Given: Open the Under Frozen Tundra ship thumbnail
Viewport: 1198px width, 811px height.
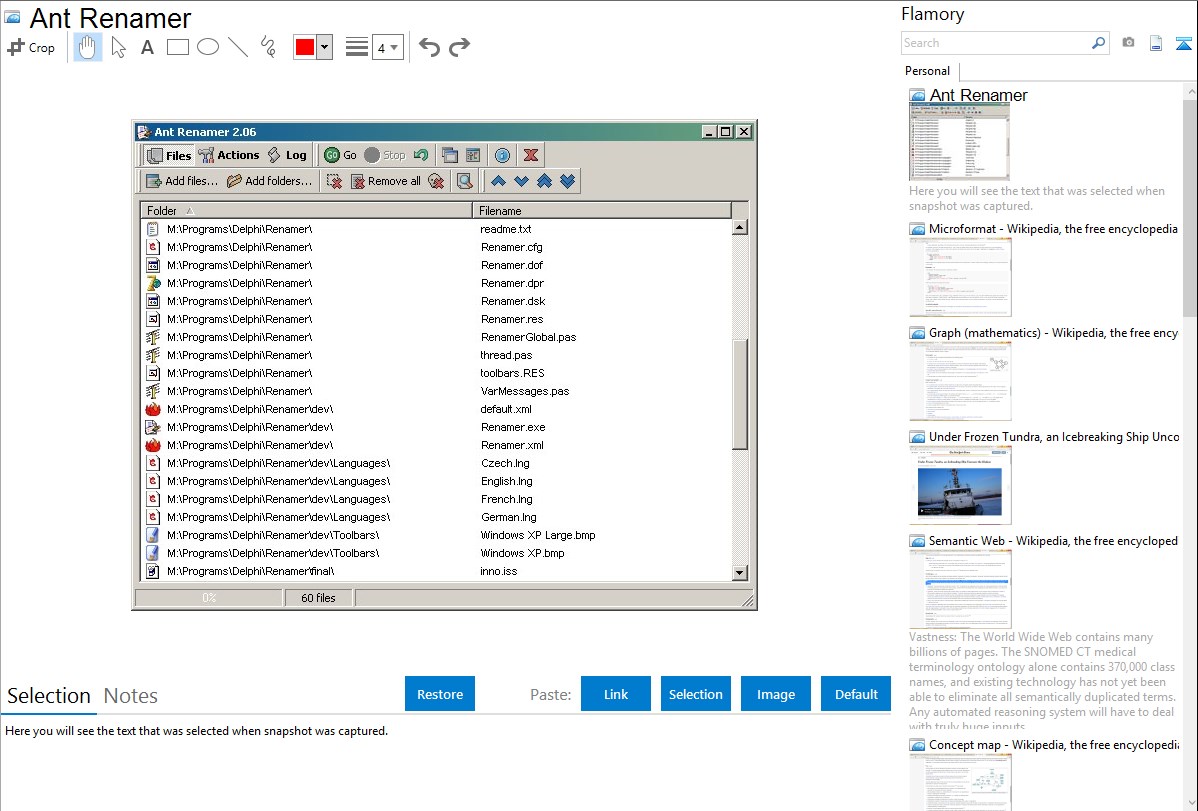Looking at the screenshot, I should 960,485.
